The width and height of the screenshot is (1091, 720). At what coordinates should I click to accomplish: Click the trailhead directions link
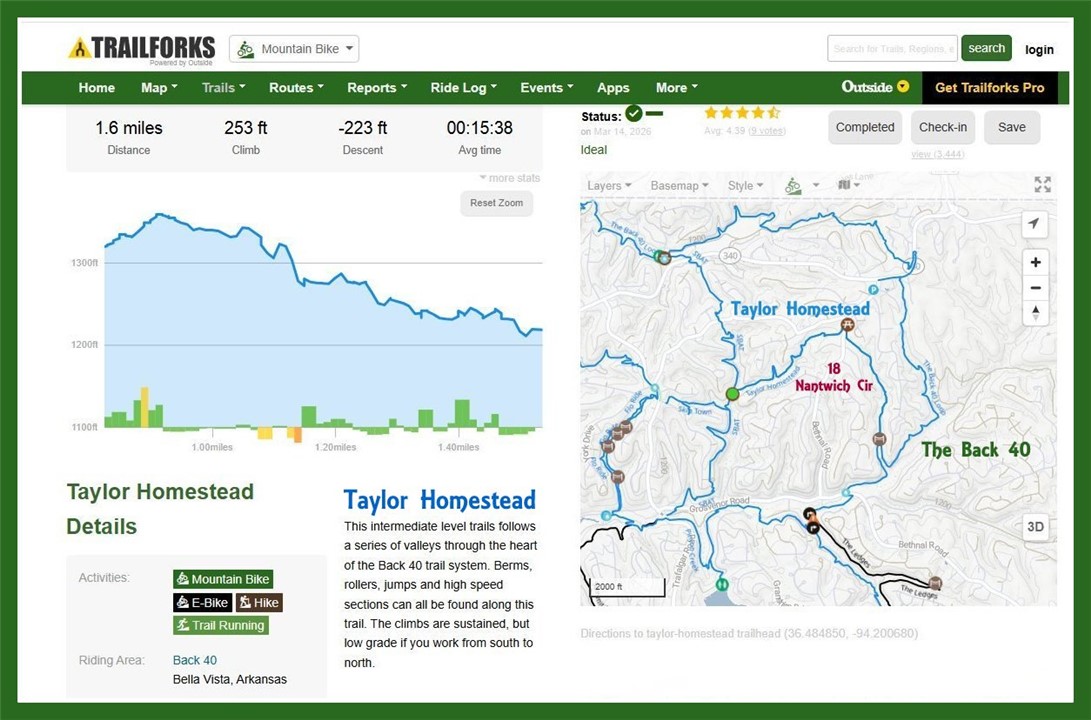click(749, 633)
